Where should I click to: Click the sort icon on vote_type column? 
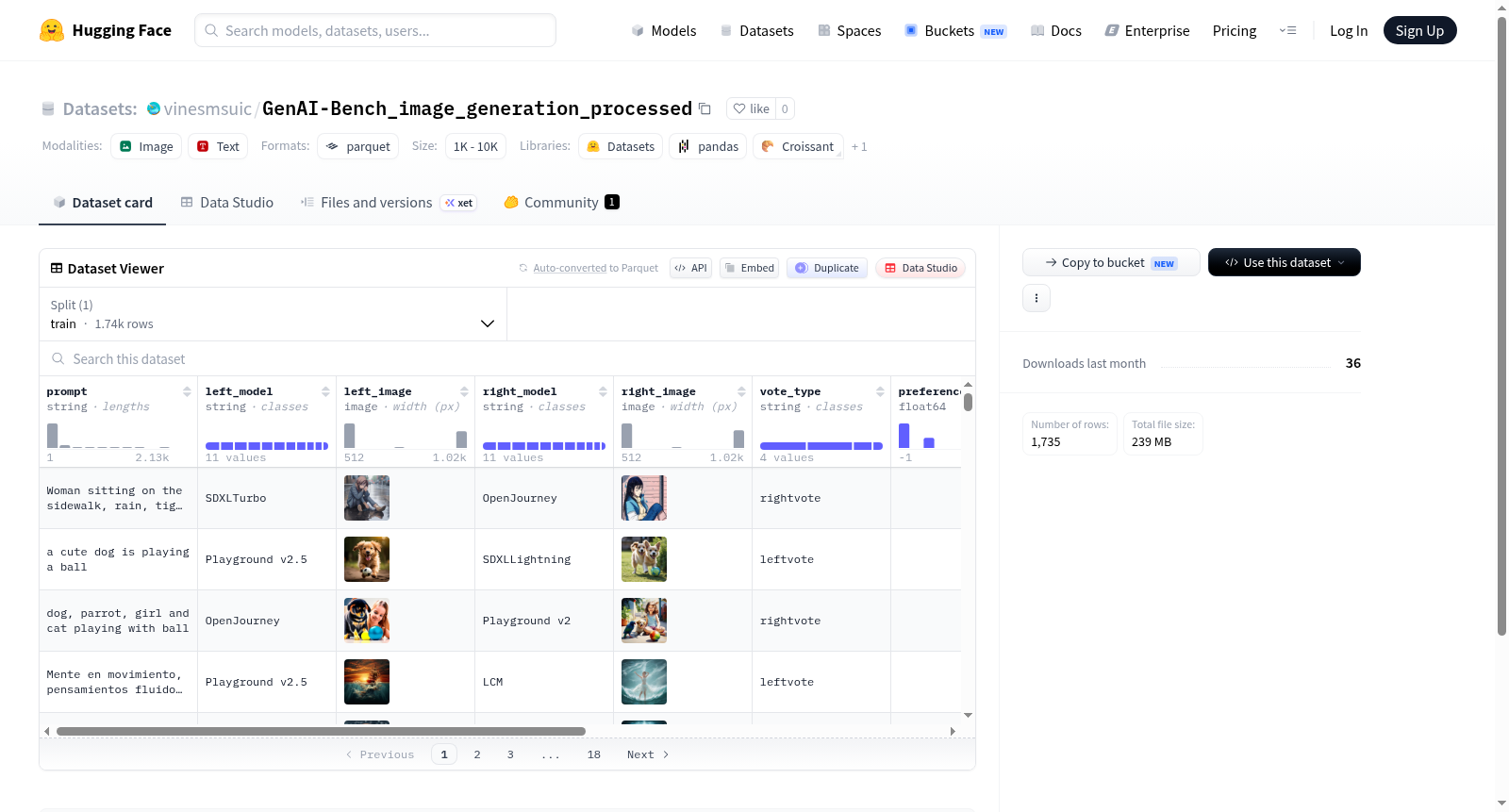(x=880, y=391)
